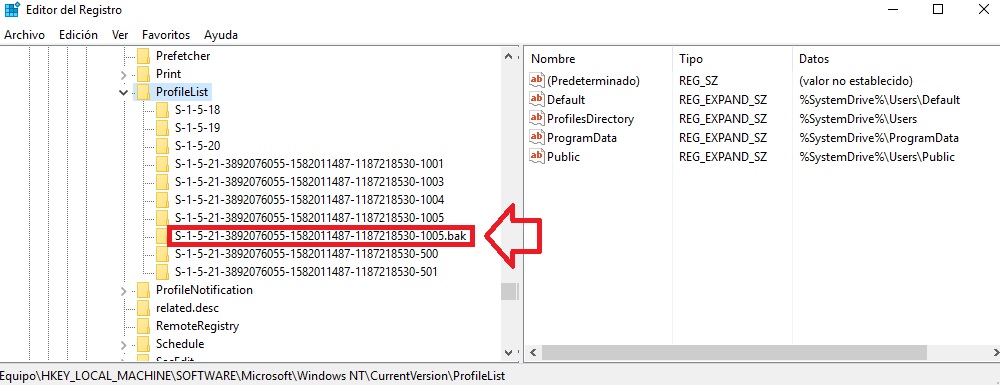
Task: Select the S-1-5-20 subkey
Action: [x=197, y=145]
